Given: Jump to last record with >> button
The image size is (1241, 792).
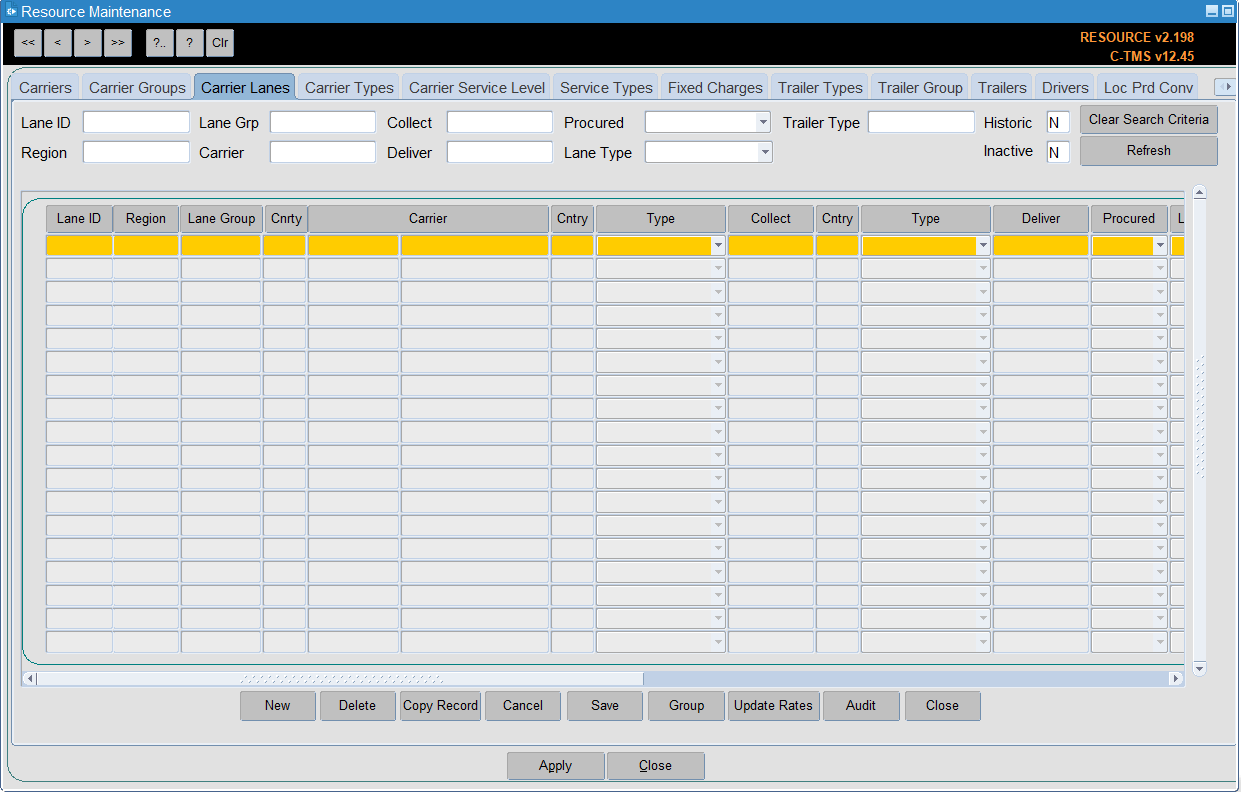Looking at the screenshot, I should click(118, 43).
